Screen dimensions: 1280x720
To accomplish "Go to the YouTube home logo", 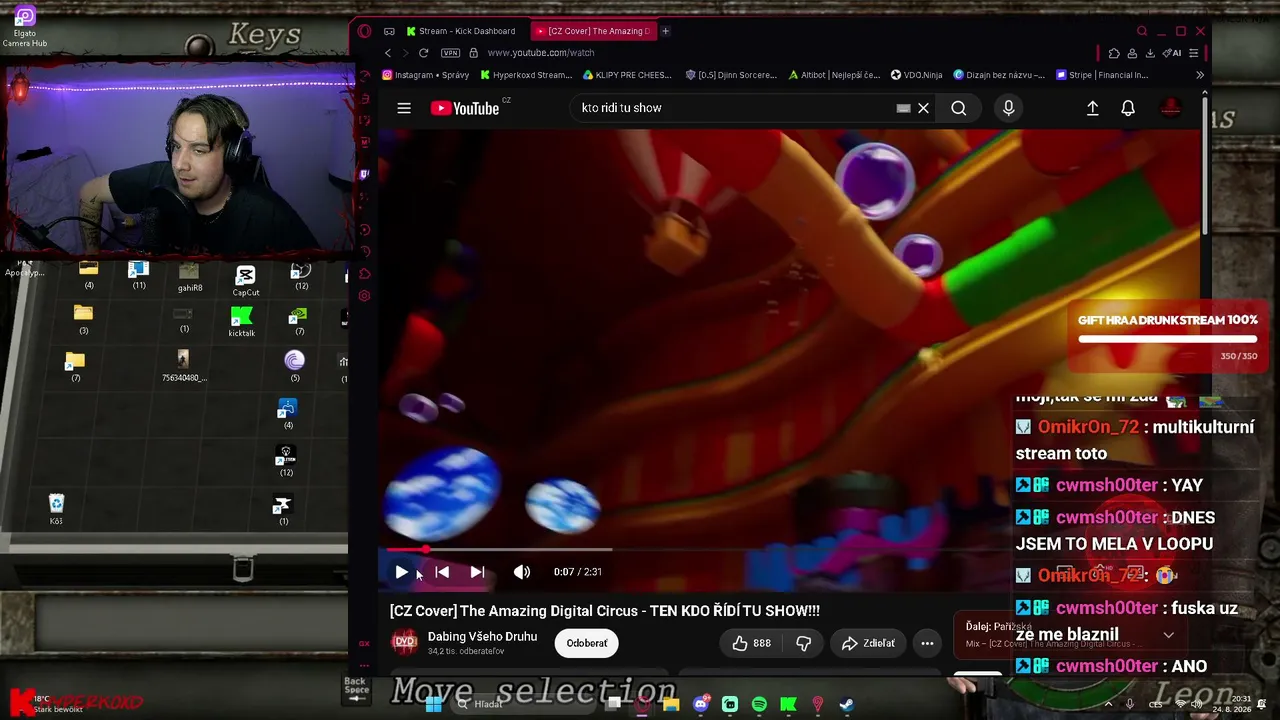I will (x=466, y=108).
